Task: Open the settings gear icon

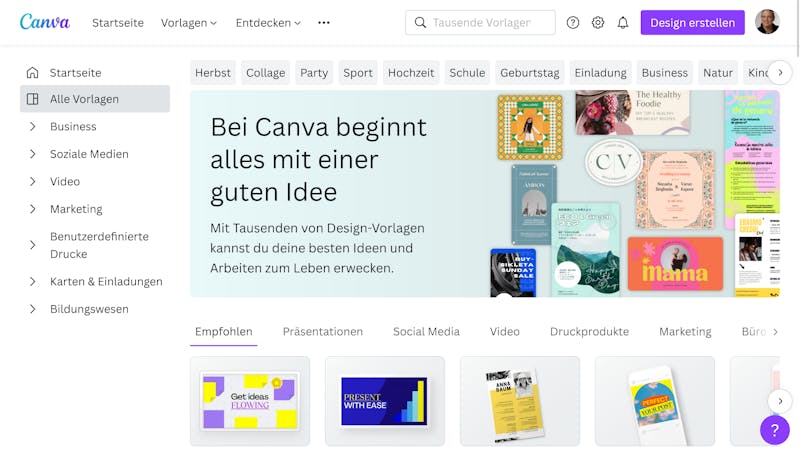Action: coord(598,22)
